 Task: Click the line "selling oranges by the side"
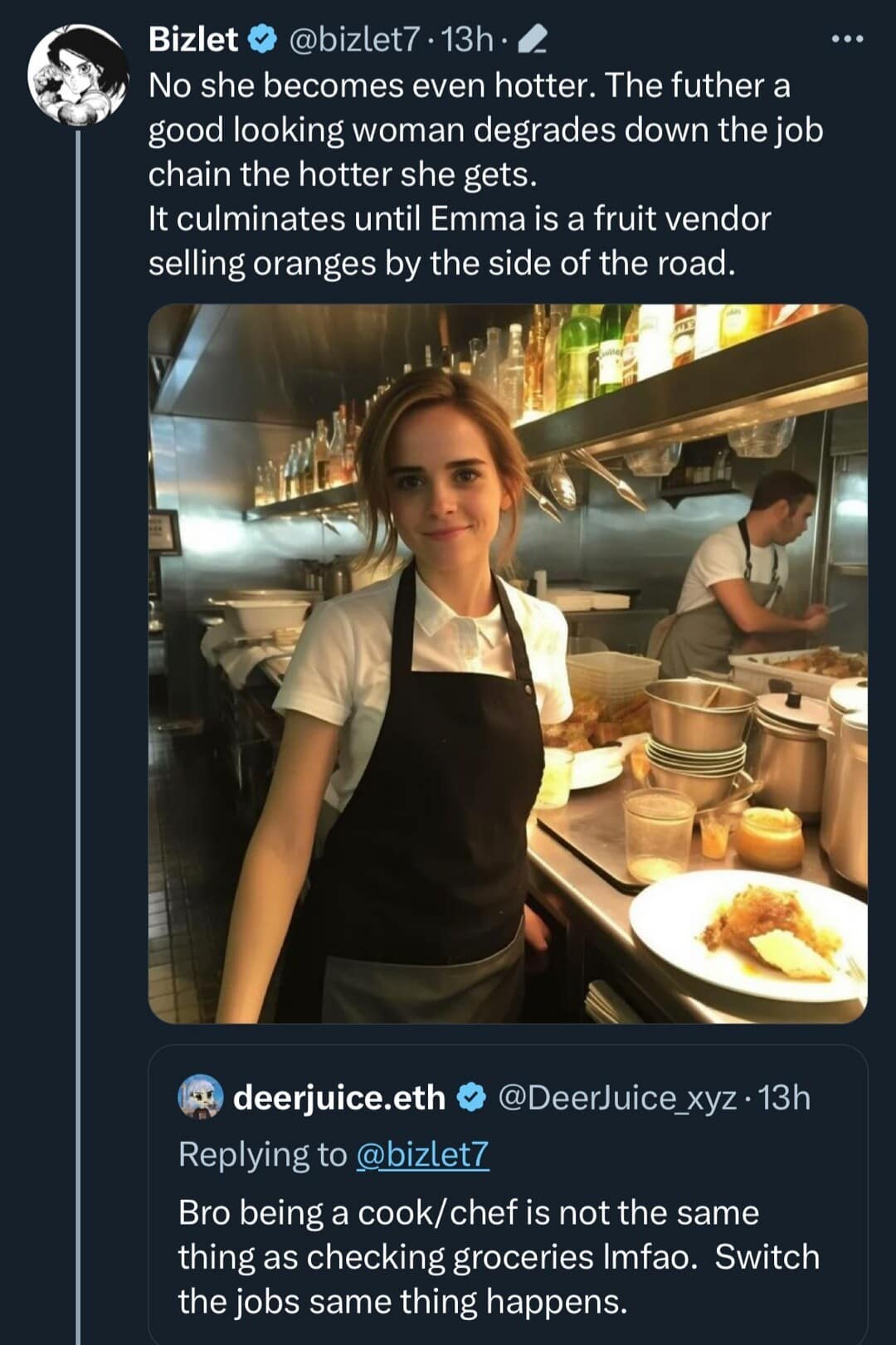pyautogui.click(x=441, y=263)
